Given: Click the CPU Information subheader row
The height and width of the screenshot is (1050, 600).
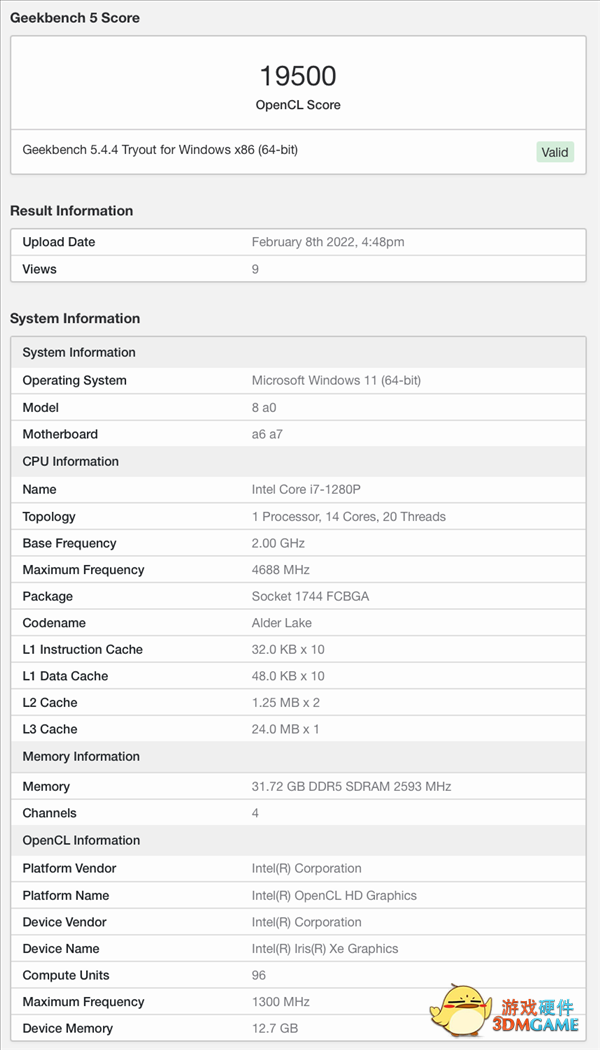Looking at the screenshot, I should click(x=299, y=461).
